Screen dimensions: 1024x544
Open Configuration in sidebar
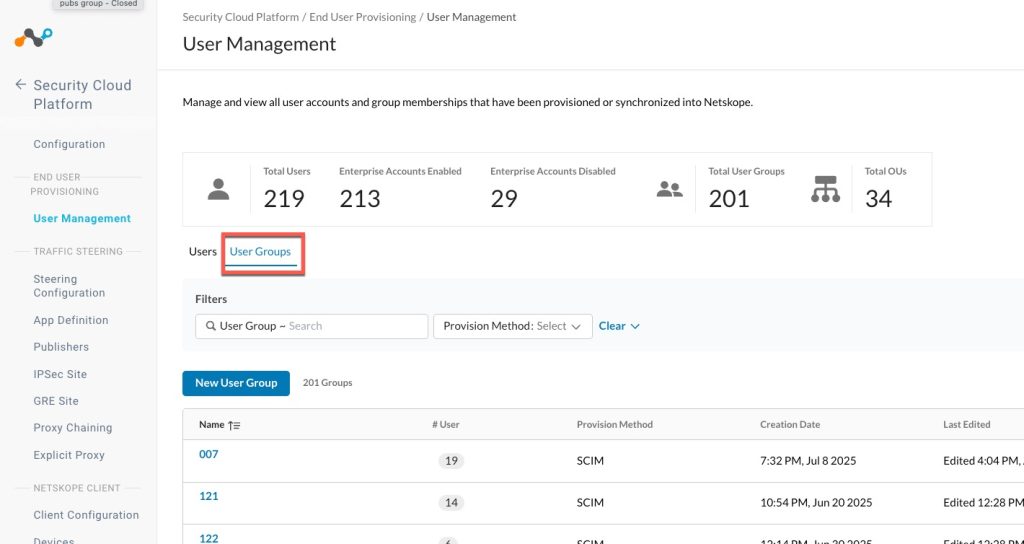coord(69,144)
